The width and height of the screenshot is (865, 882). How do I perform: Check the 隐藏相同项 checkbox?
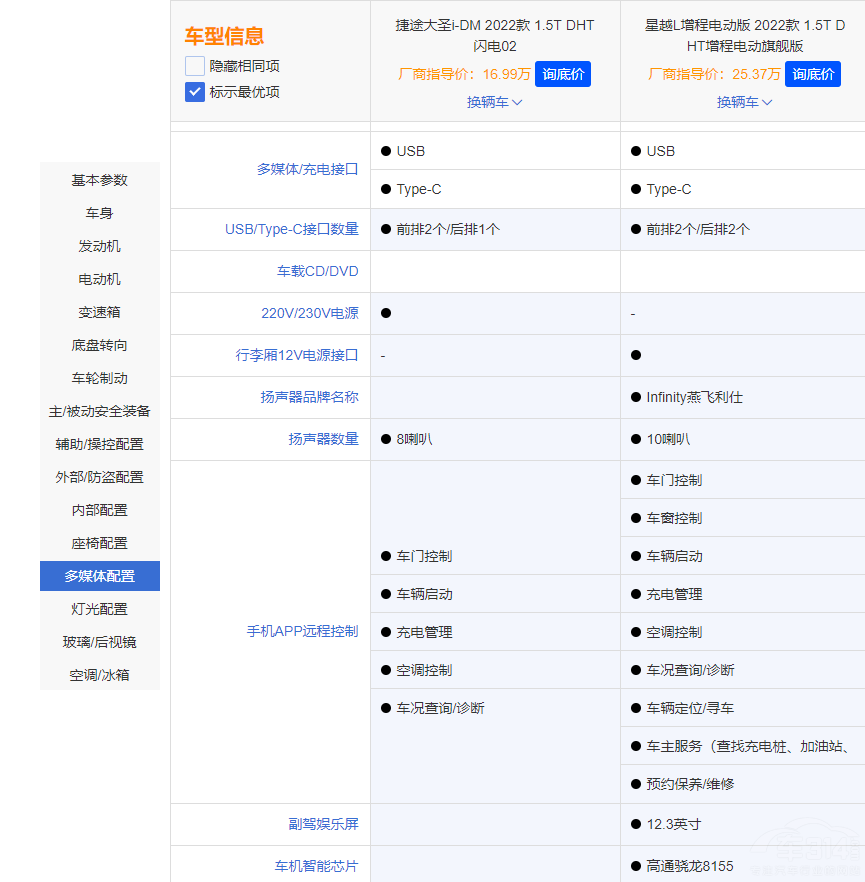coord(195,66)
